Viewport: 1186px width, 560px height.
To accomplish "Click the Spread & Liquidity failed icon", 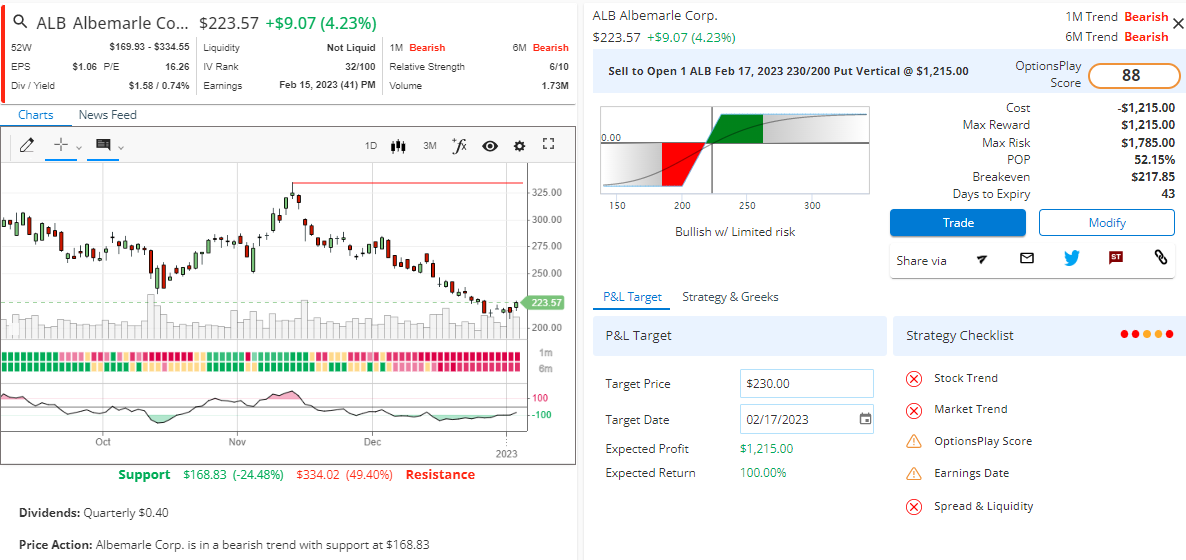I will [914, 506].
